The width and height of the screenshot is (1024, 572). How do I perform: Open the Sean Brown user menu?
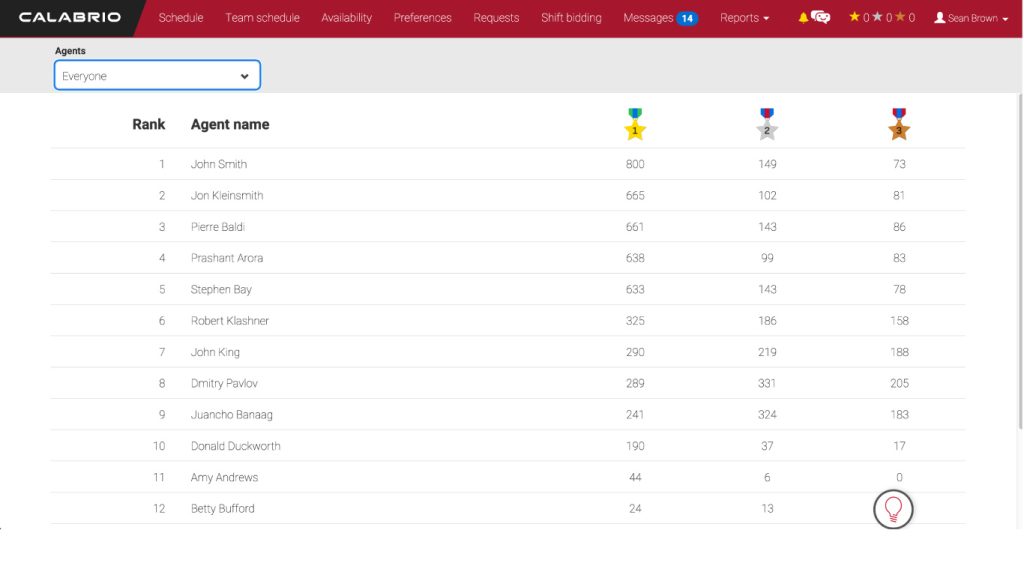[970, 18]
